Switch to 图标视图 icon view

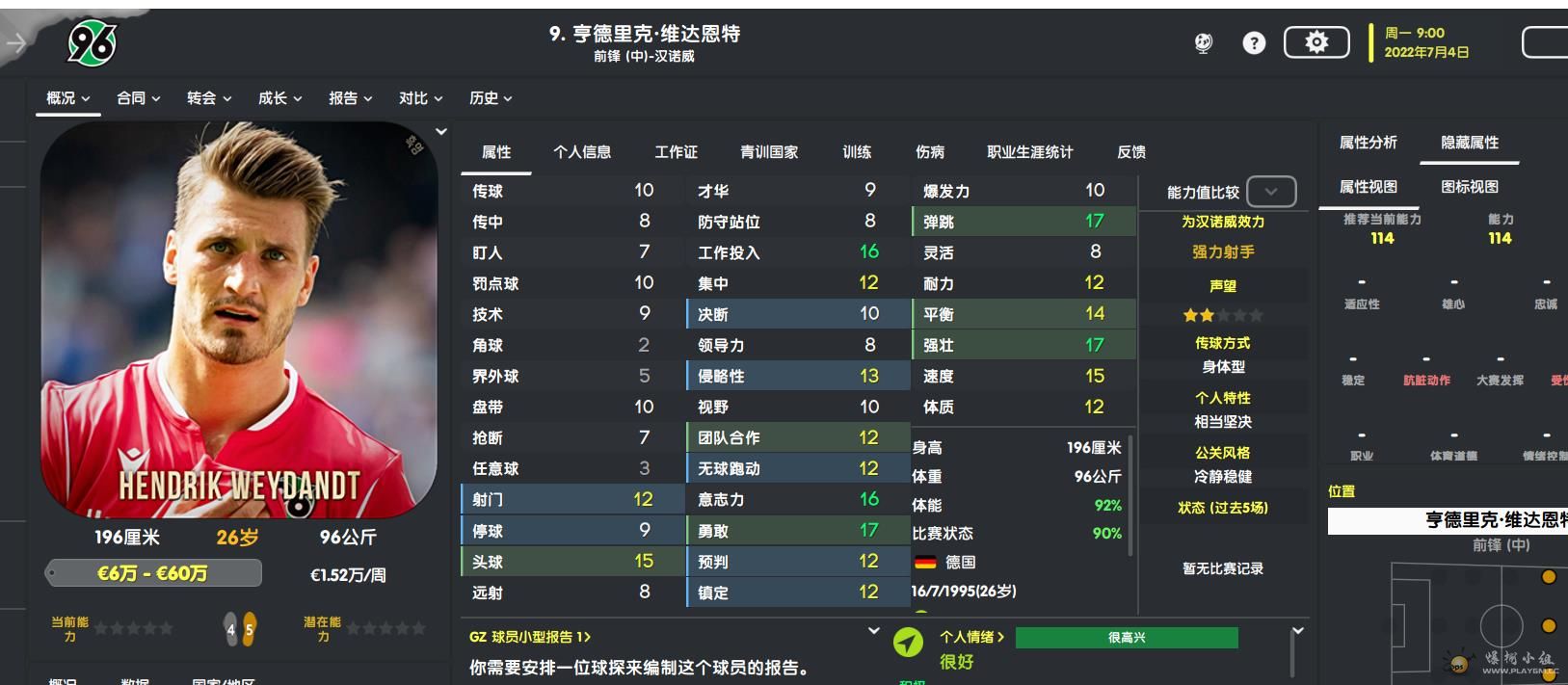point(1469,187)
